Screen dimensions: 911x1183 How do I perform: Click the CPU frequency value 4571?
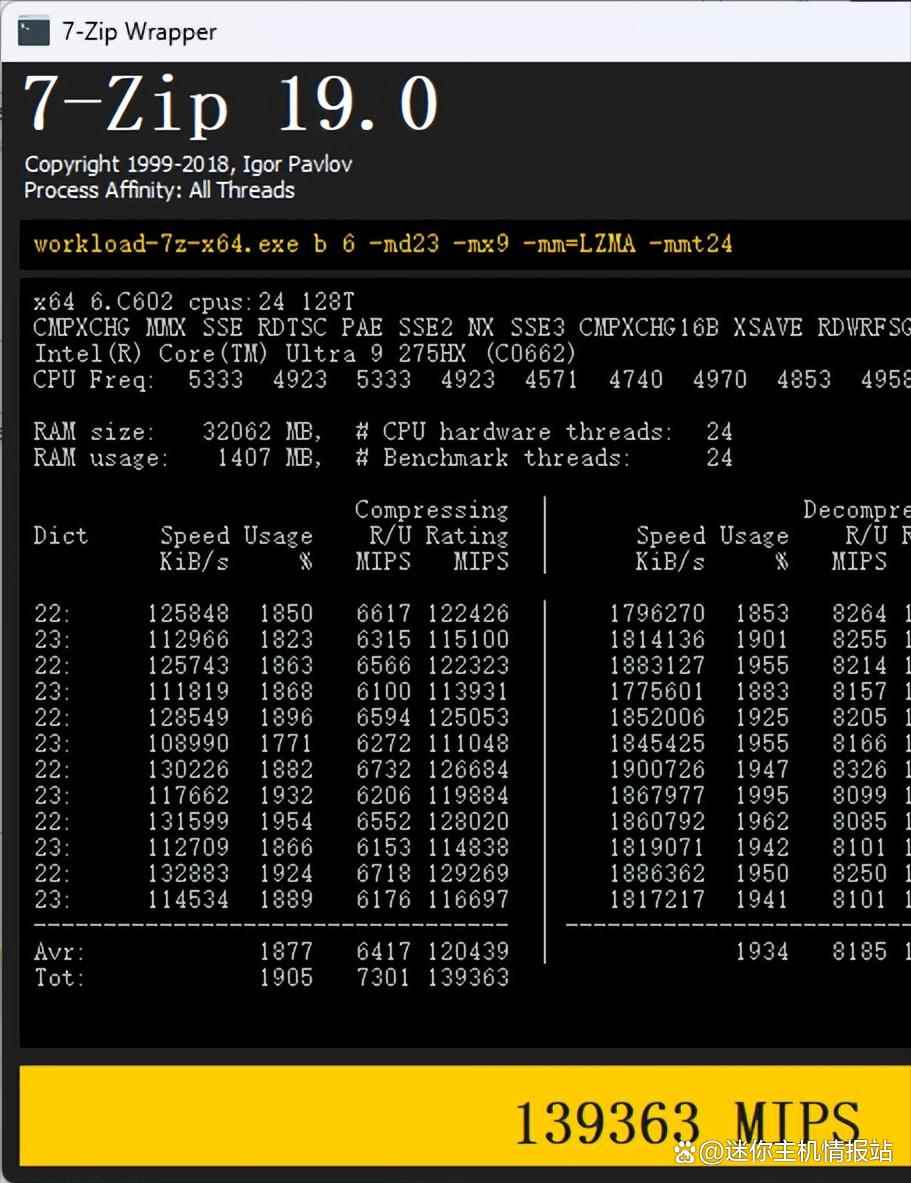[552, 379]
